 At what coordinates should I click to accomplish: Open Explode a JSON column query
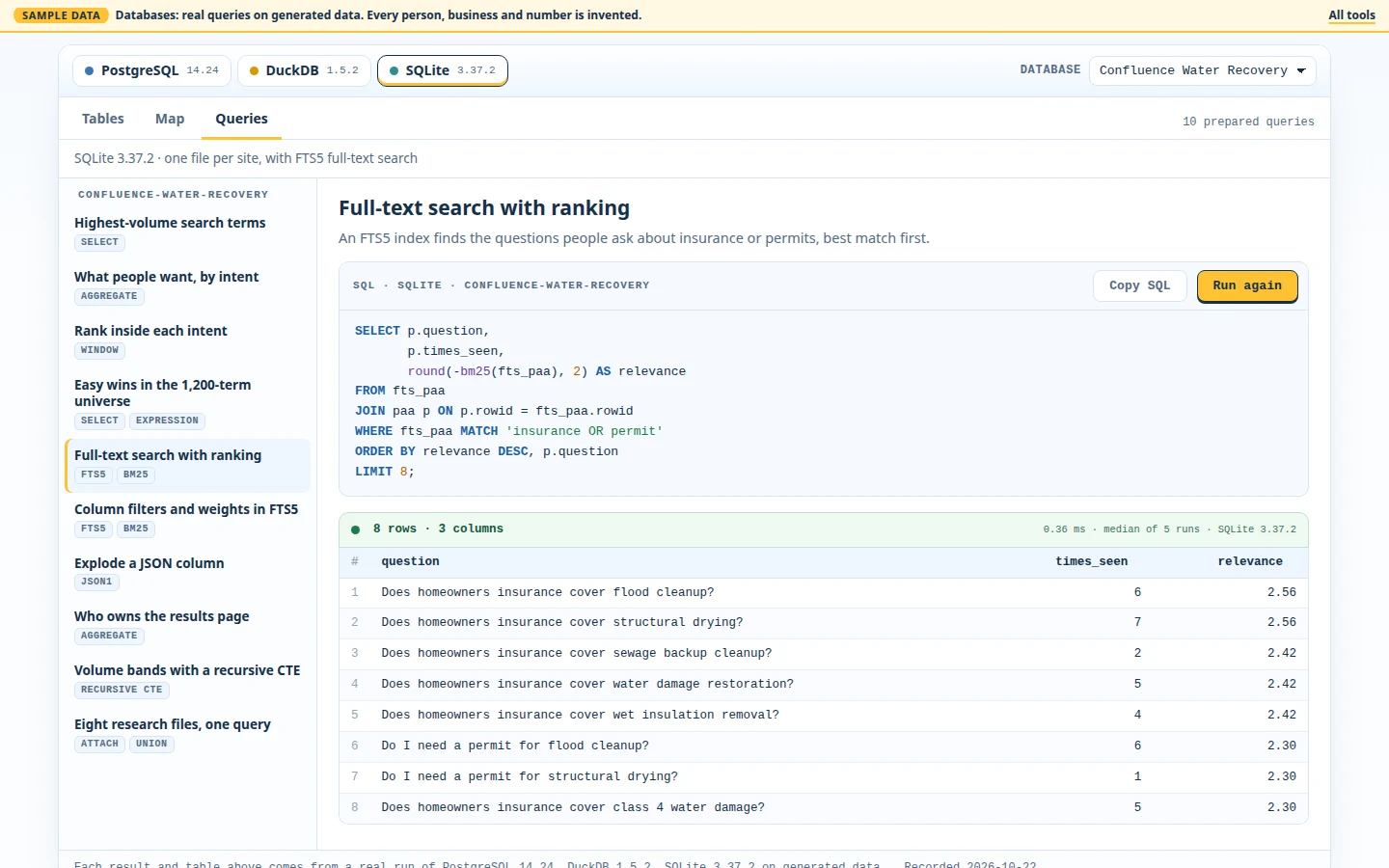coord(188,572)
